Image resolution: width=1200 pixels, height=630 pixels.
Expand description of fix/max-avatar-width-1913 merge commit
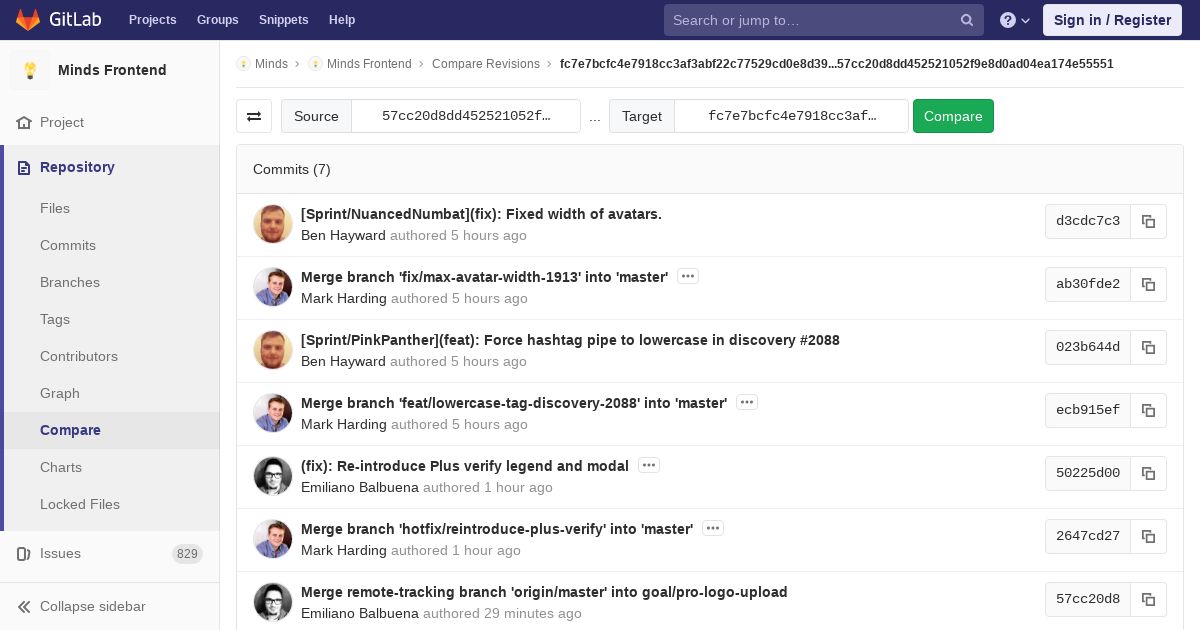pyautogui.click(x=688, y=276)
